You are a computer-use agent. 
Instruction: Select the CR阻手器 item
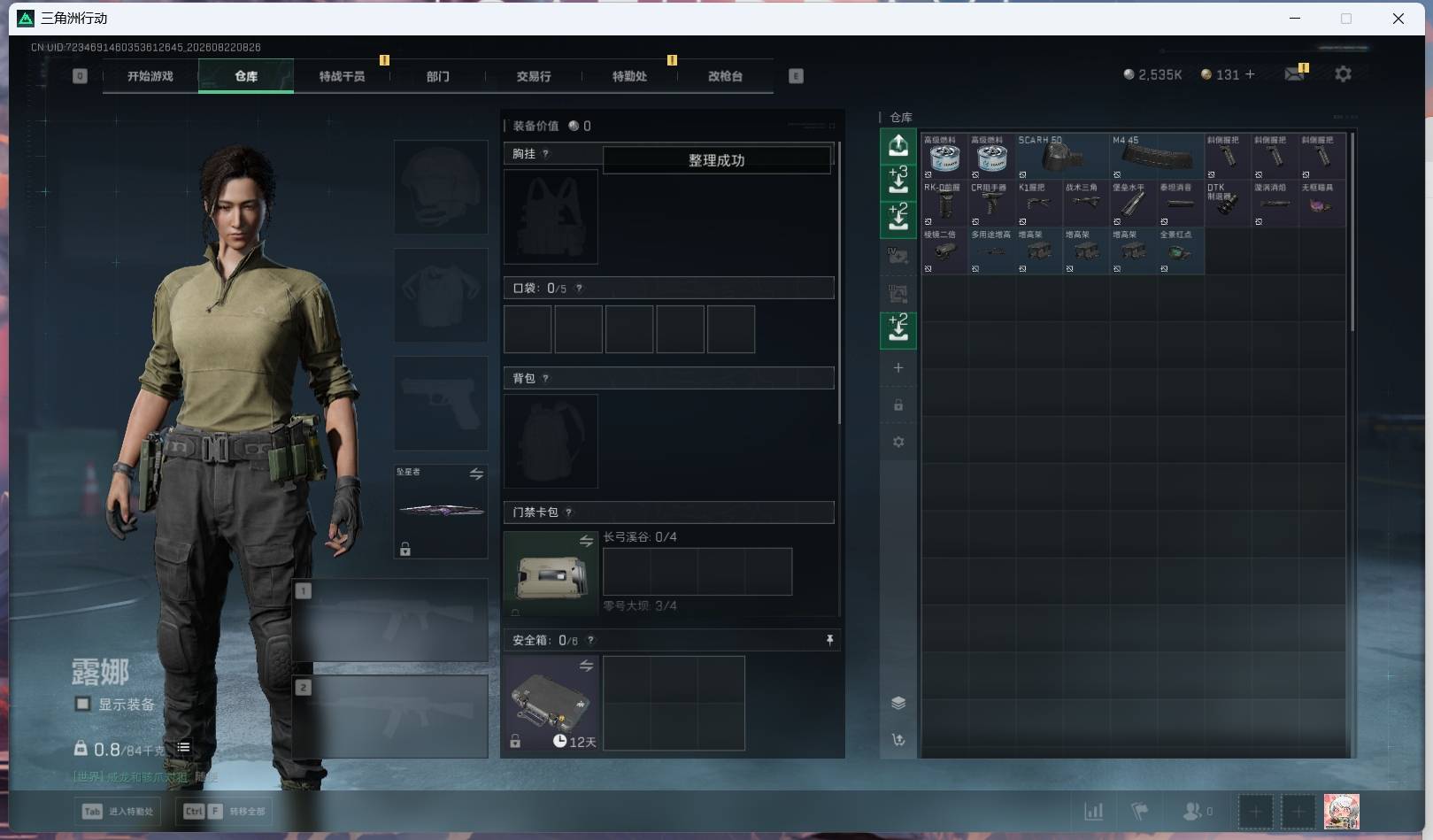coord(991,204)
